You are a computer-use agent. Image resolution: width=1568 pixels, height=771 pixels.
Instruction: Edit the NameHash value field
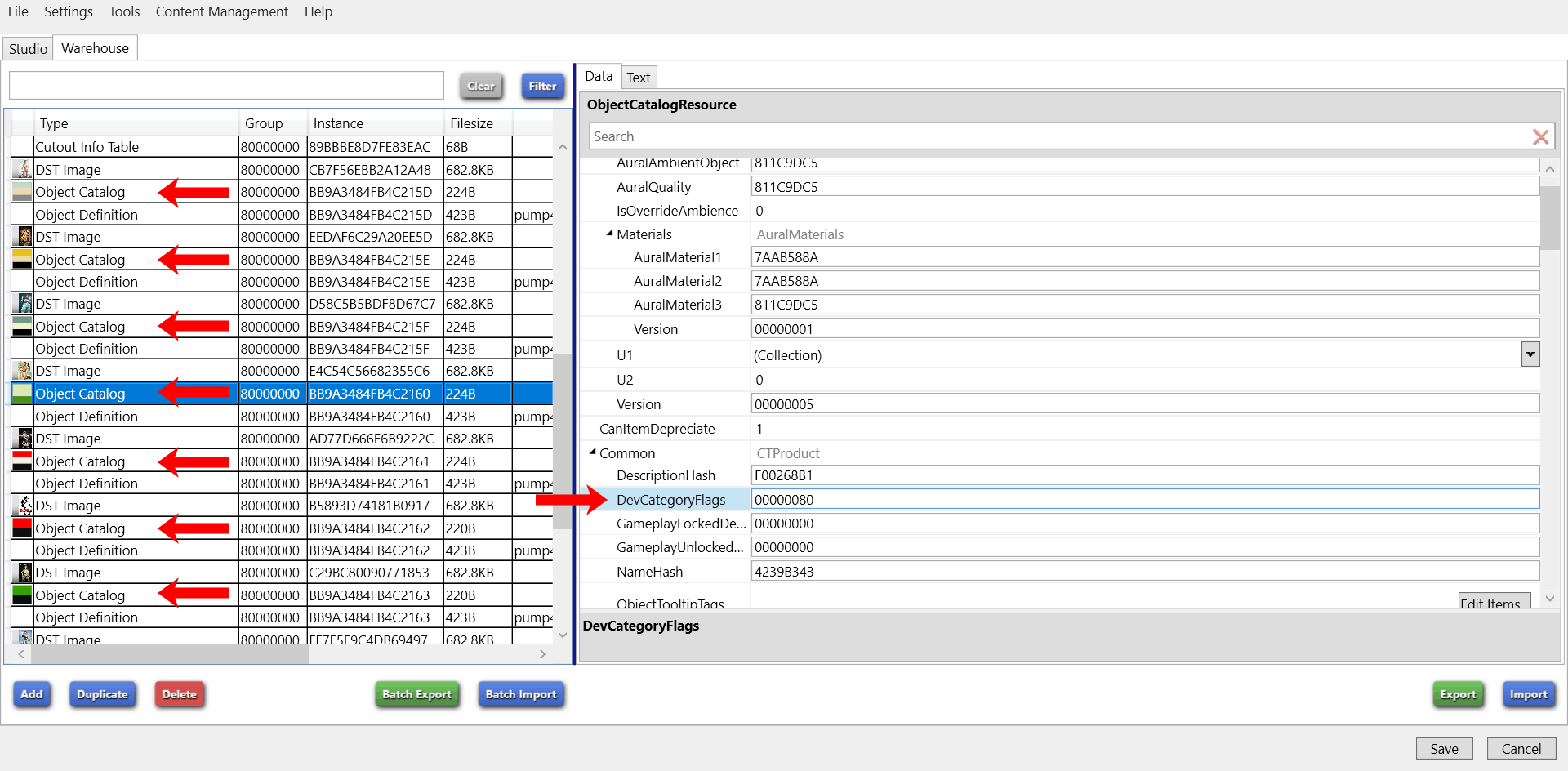[x=1145, y=571]
